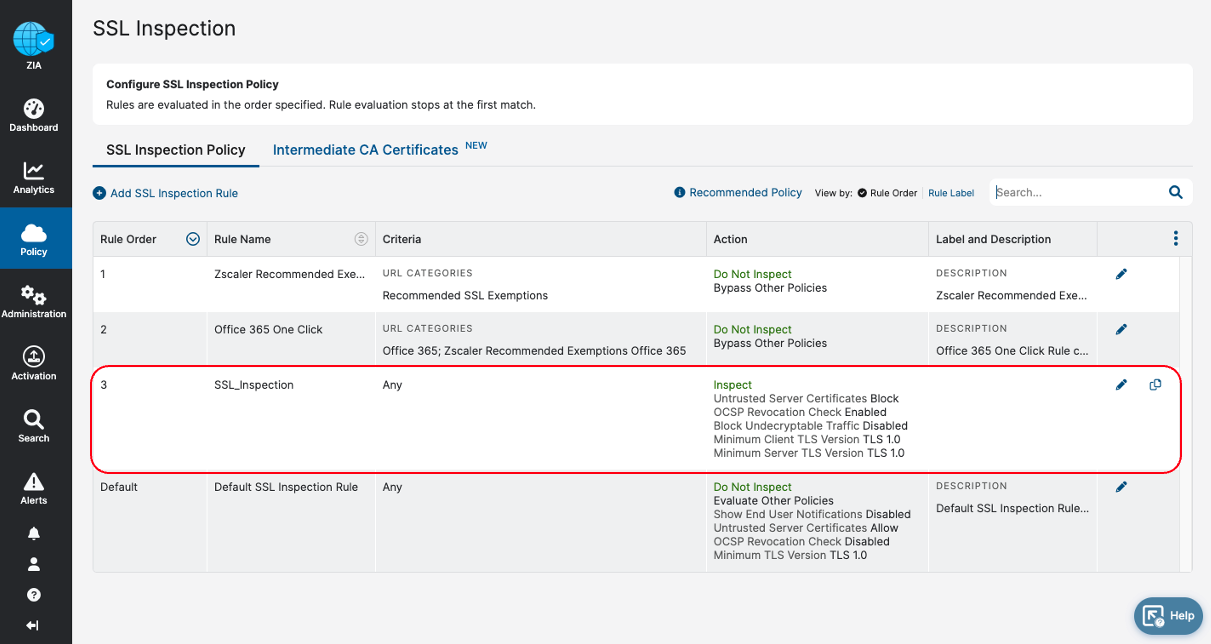Select the SSL Inspection Policy tab
Viewport: 1211px width, 644px height.
point(175,150)
